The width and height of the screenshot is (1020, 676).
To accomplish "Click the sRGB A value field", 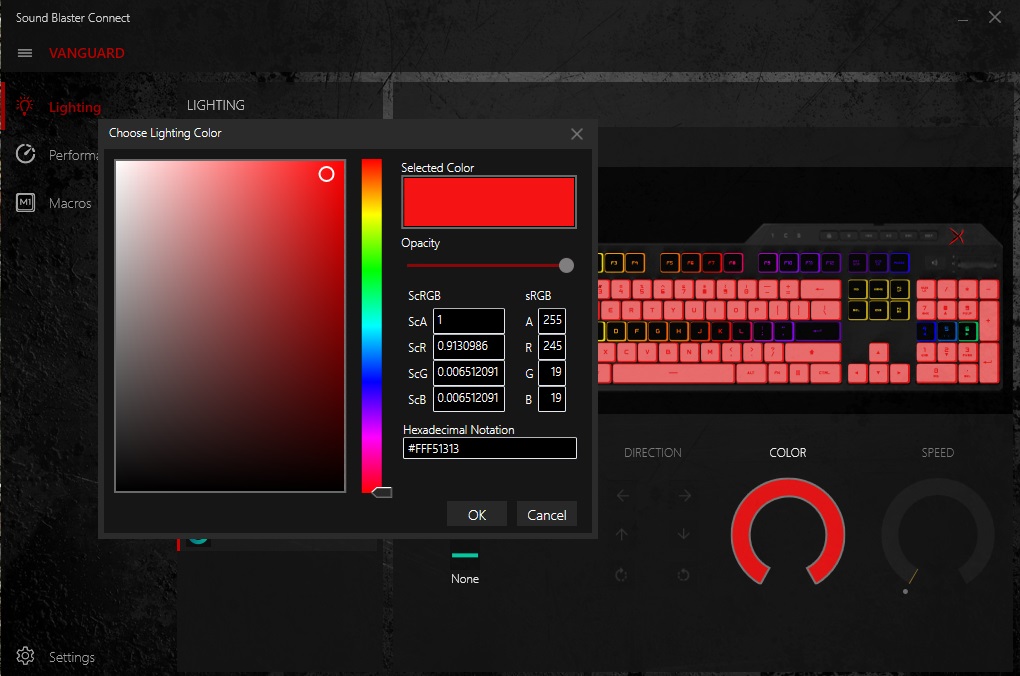I will point(552,321).
